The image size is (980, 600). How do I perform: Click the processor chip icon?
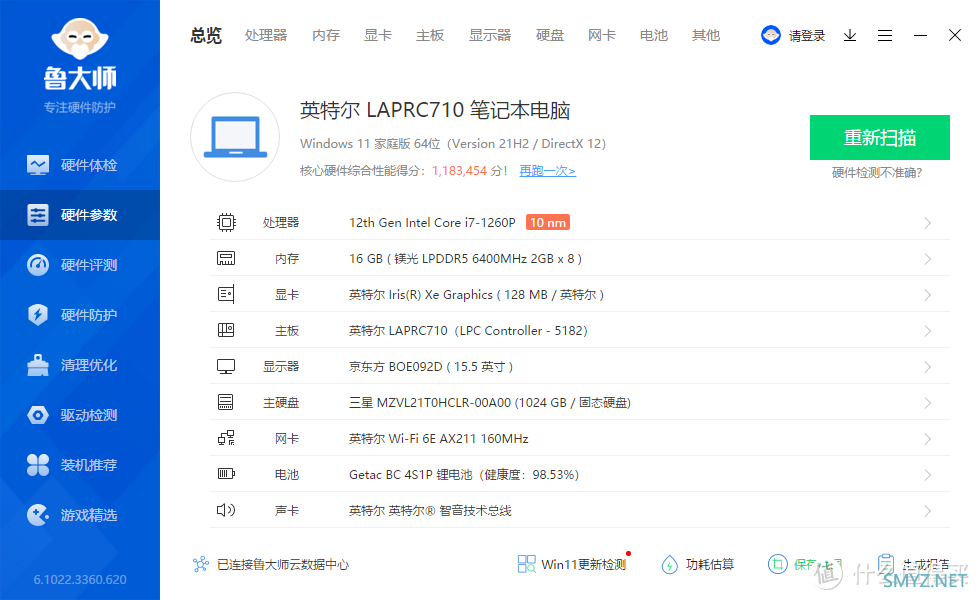(x=226, y=222)
